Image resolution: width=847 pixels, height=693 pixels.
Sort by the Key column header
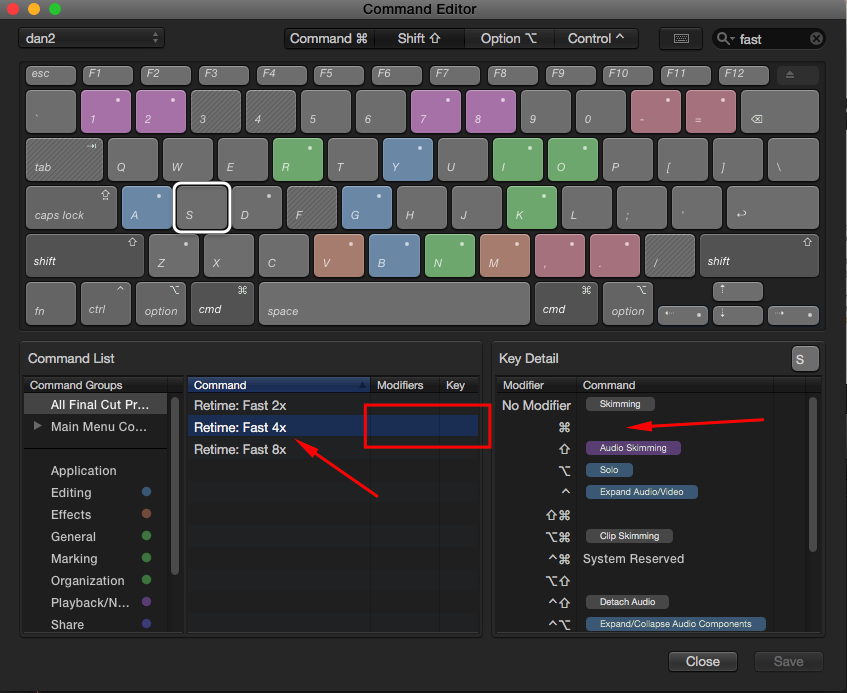tap(459, 385)
